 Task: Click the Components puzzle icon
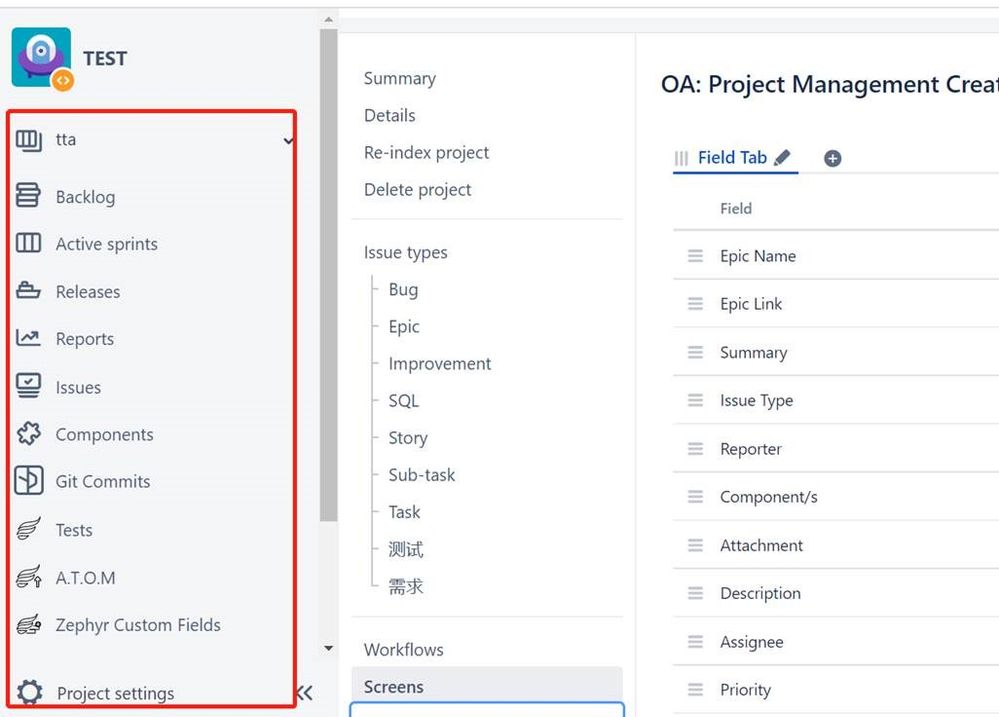coord(29,433)
